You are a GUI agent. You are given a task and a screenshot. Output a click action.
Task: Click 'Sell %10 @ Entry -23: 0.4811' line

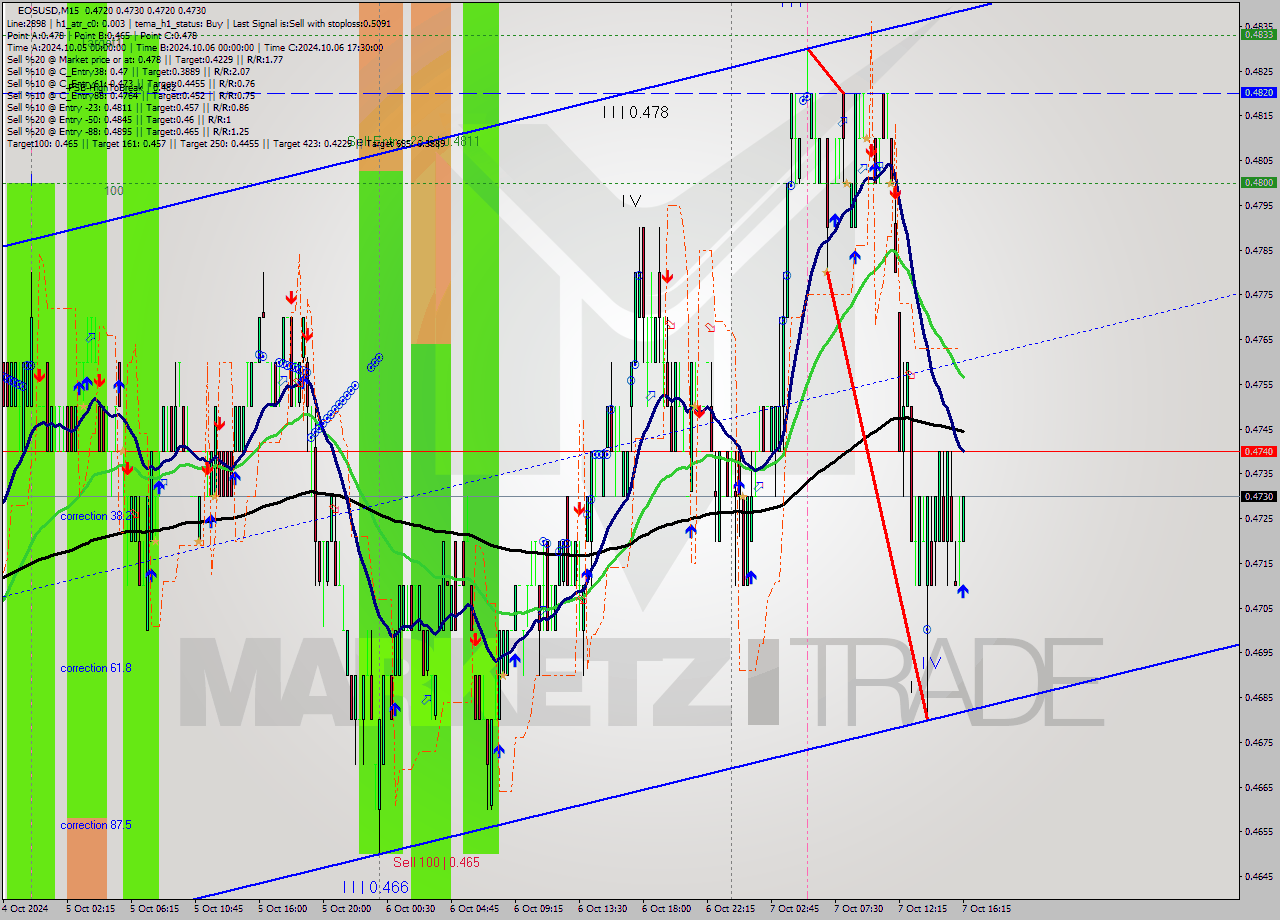pos(128,107)
